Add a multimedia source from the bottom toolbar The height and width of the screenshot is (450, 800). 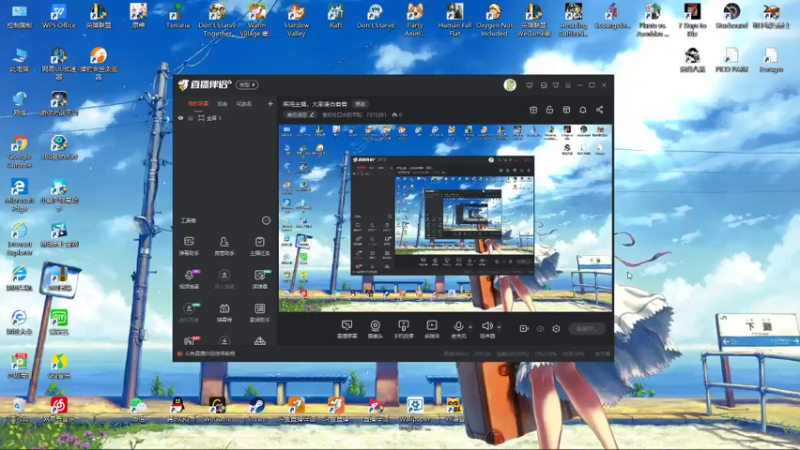pos(432,329)
